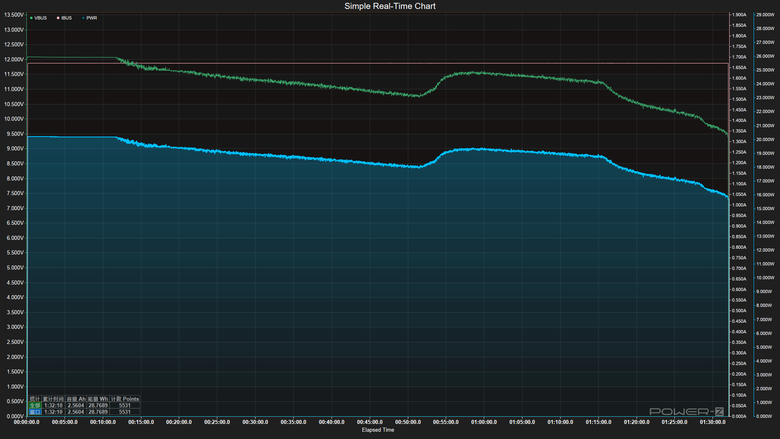
Task: Click the 统计 header in the stats table
Action: [35, 399]
